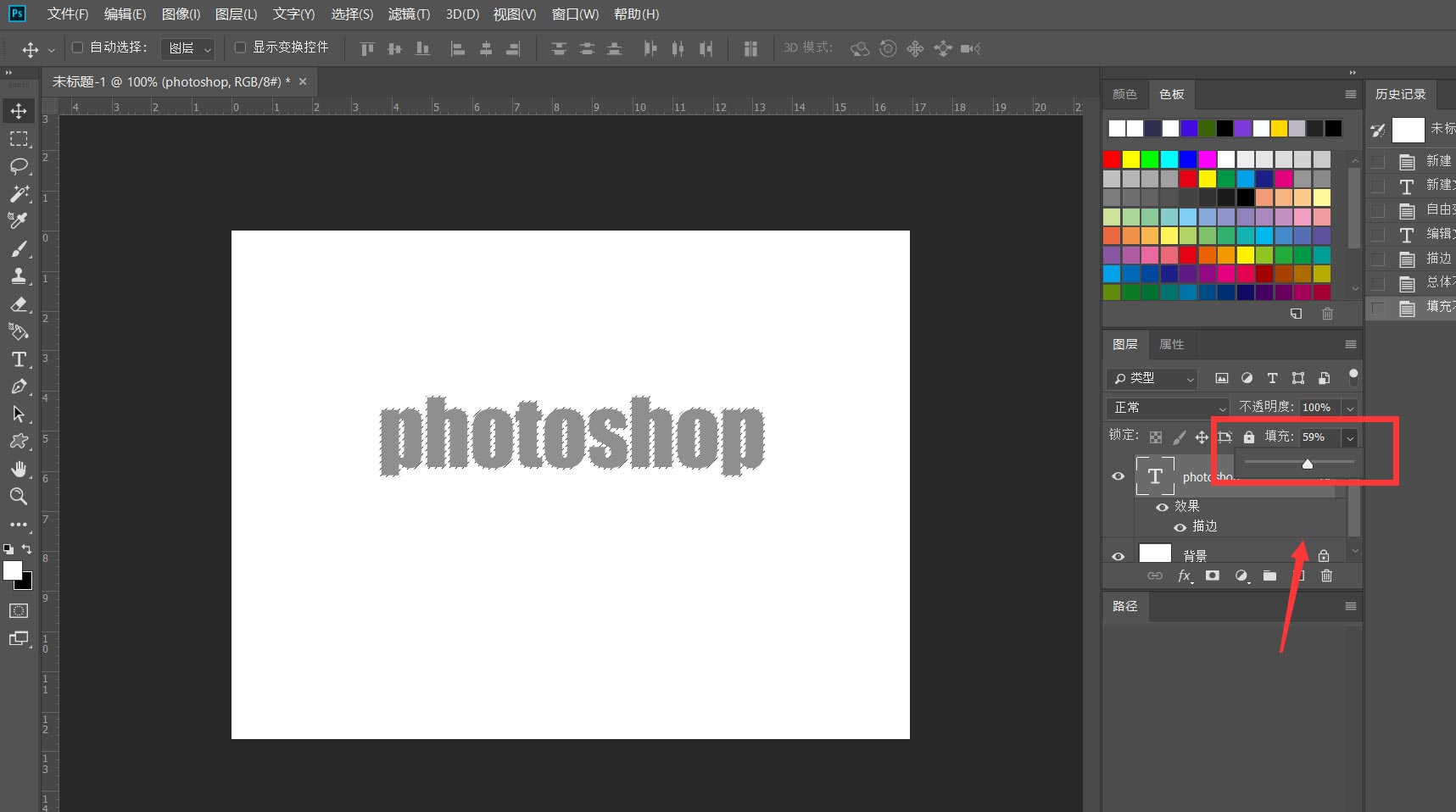
Task: Open paths panel menu
Action: click(x=1351, y=606)
